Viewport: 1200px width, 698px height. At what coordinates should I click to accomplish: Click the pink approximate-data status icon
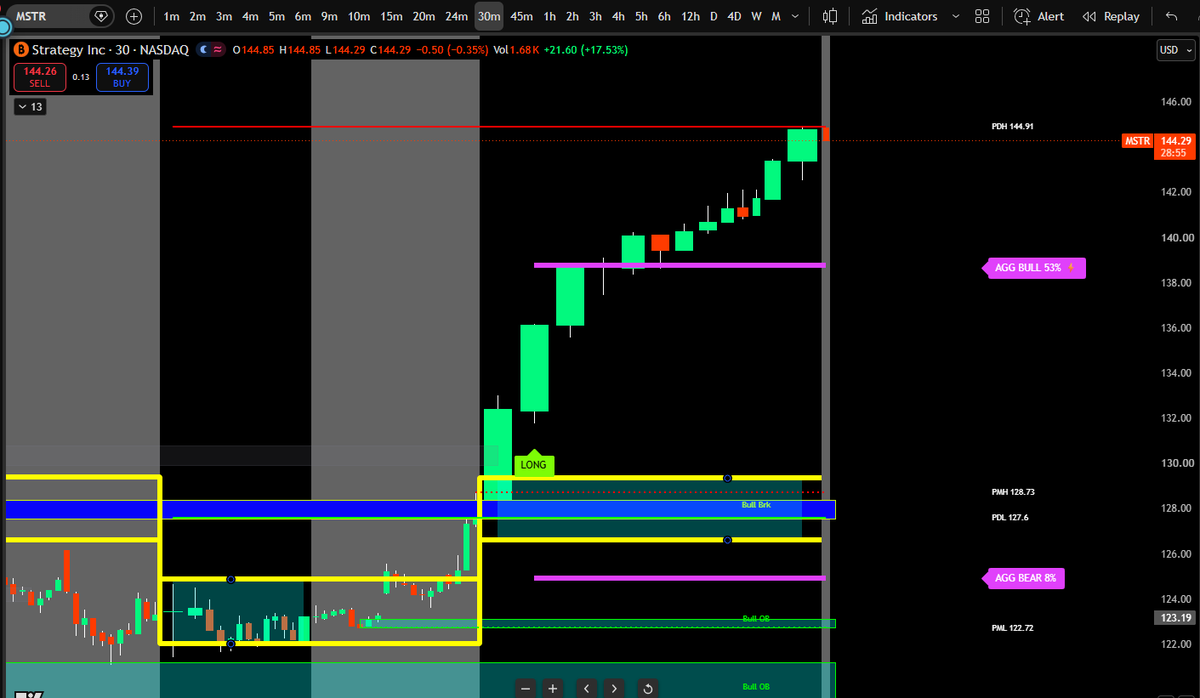(x=219, y=49)
